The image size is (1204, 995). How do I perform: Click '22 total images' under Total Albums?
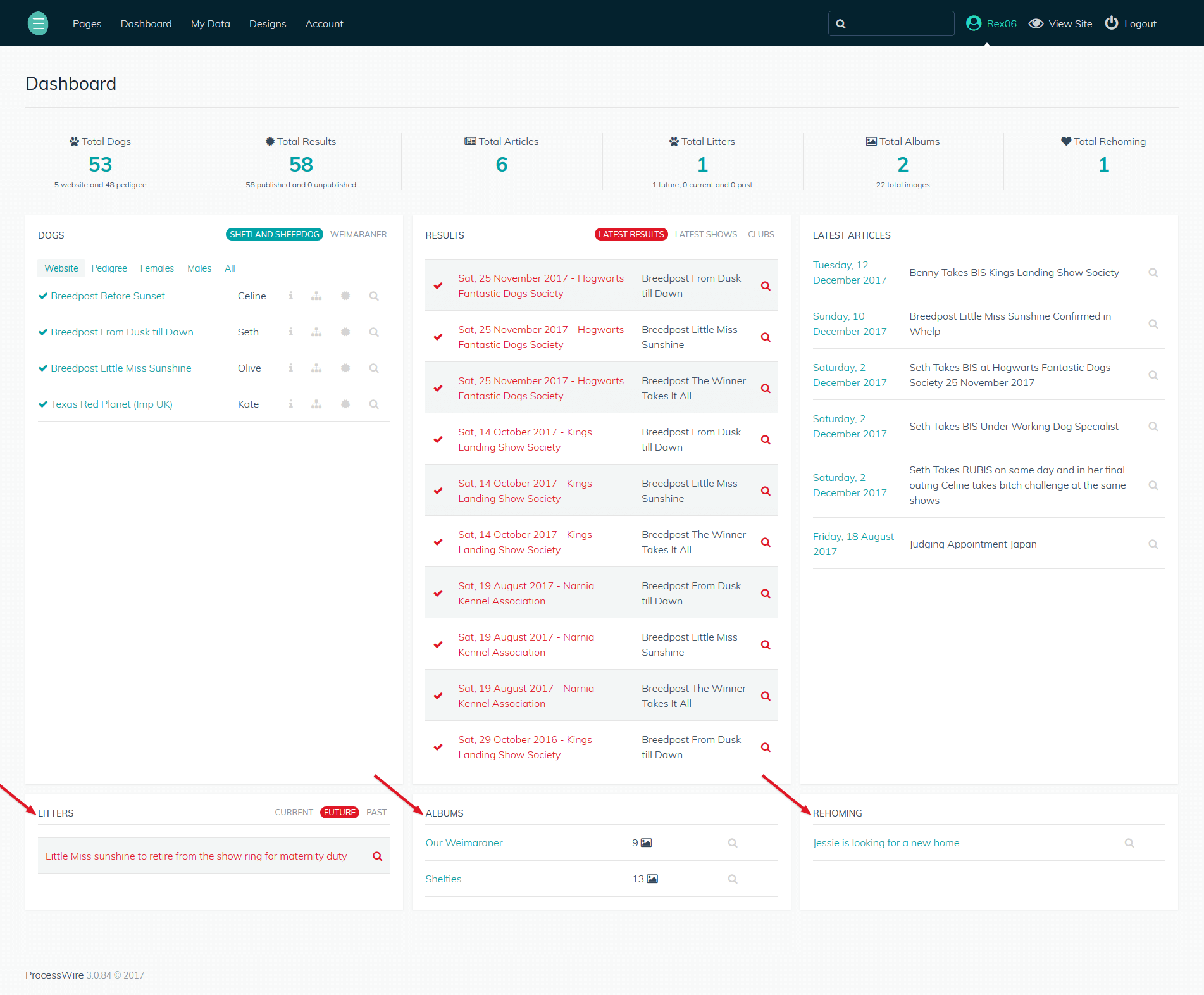tap(903, 185)
